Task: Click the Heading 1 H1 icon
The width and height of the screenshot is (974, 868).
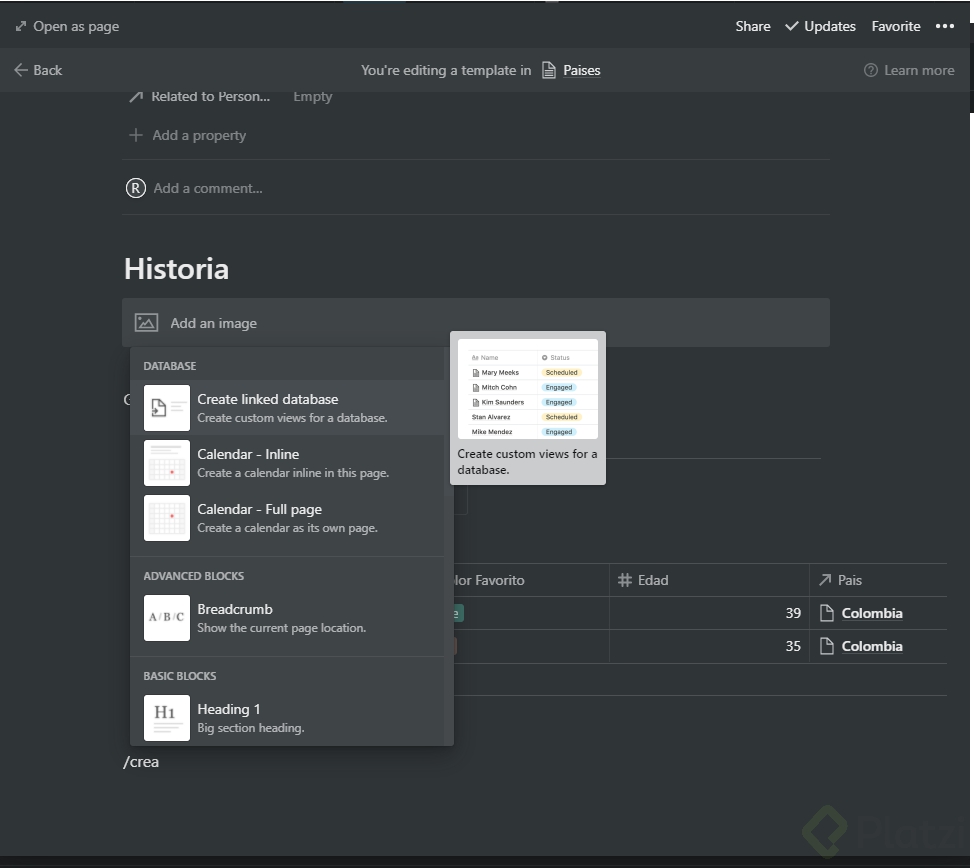Action: pos(166,718)
